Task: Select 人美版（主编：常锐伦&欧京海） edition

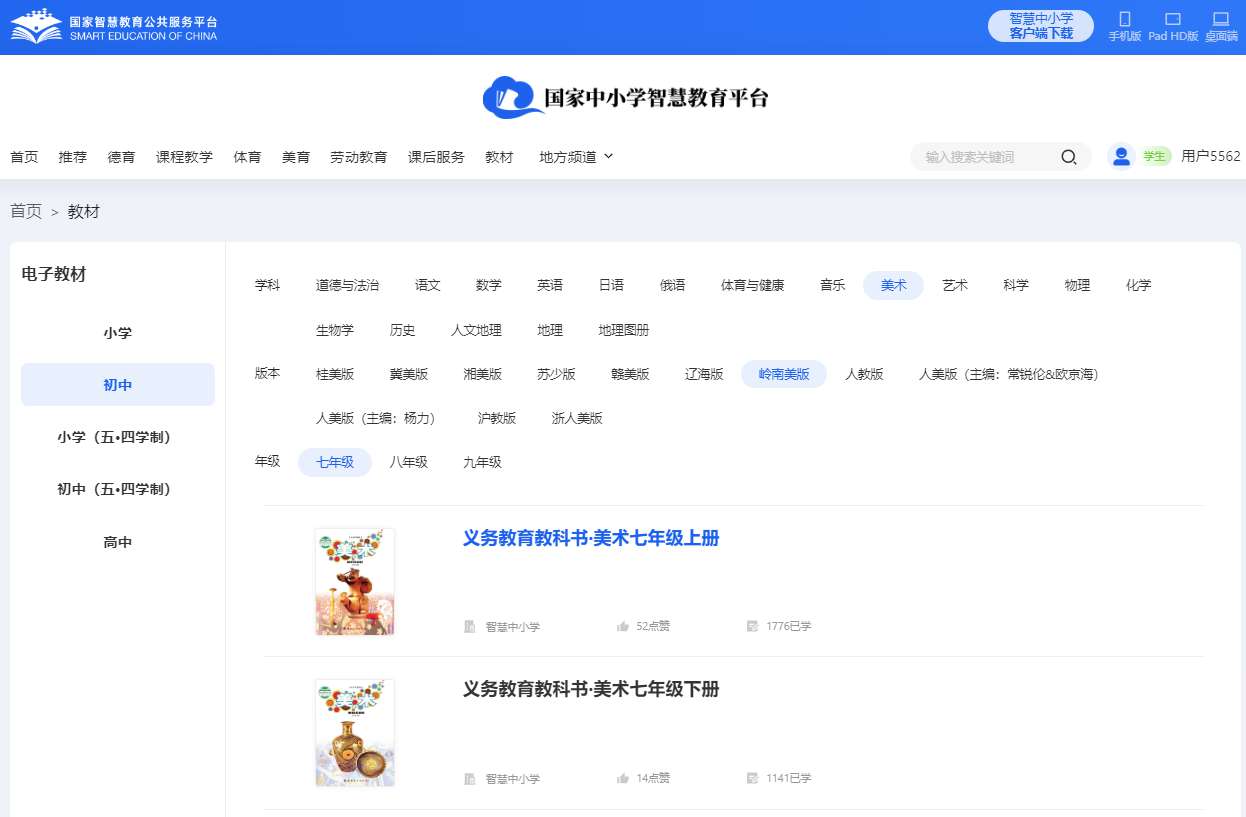Action: click(x=1008, y=374)
